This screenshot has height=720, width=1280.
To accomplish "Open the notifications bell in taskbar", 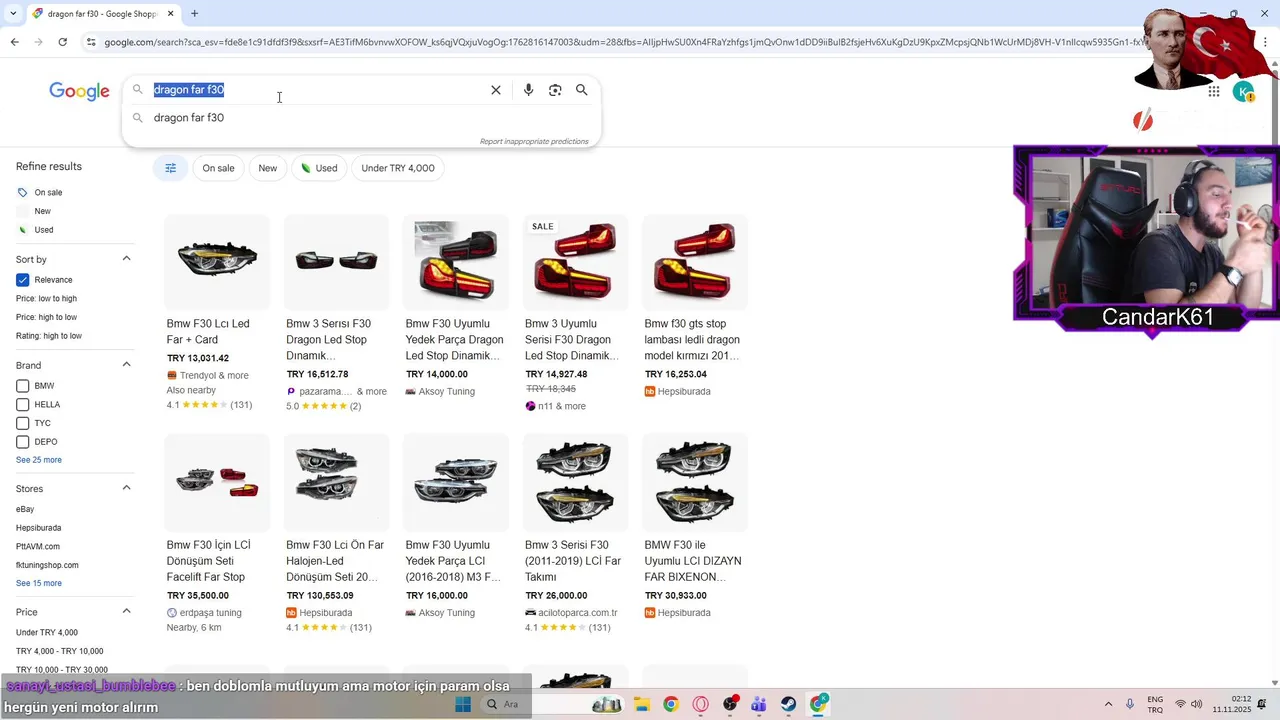I will [x=1262, y=704].
